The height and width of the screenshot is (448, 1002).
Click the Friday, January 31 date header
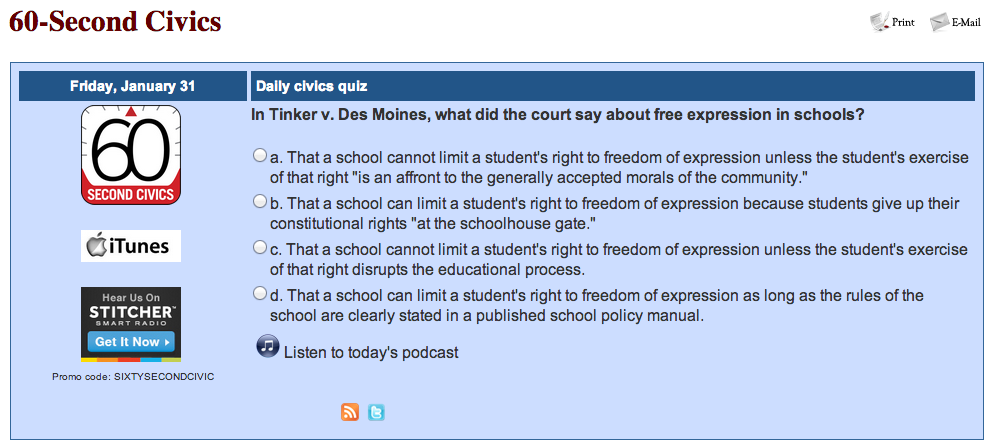133,86
